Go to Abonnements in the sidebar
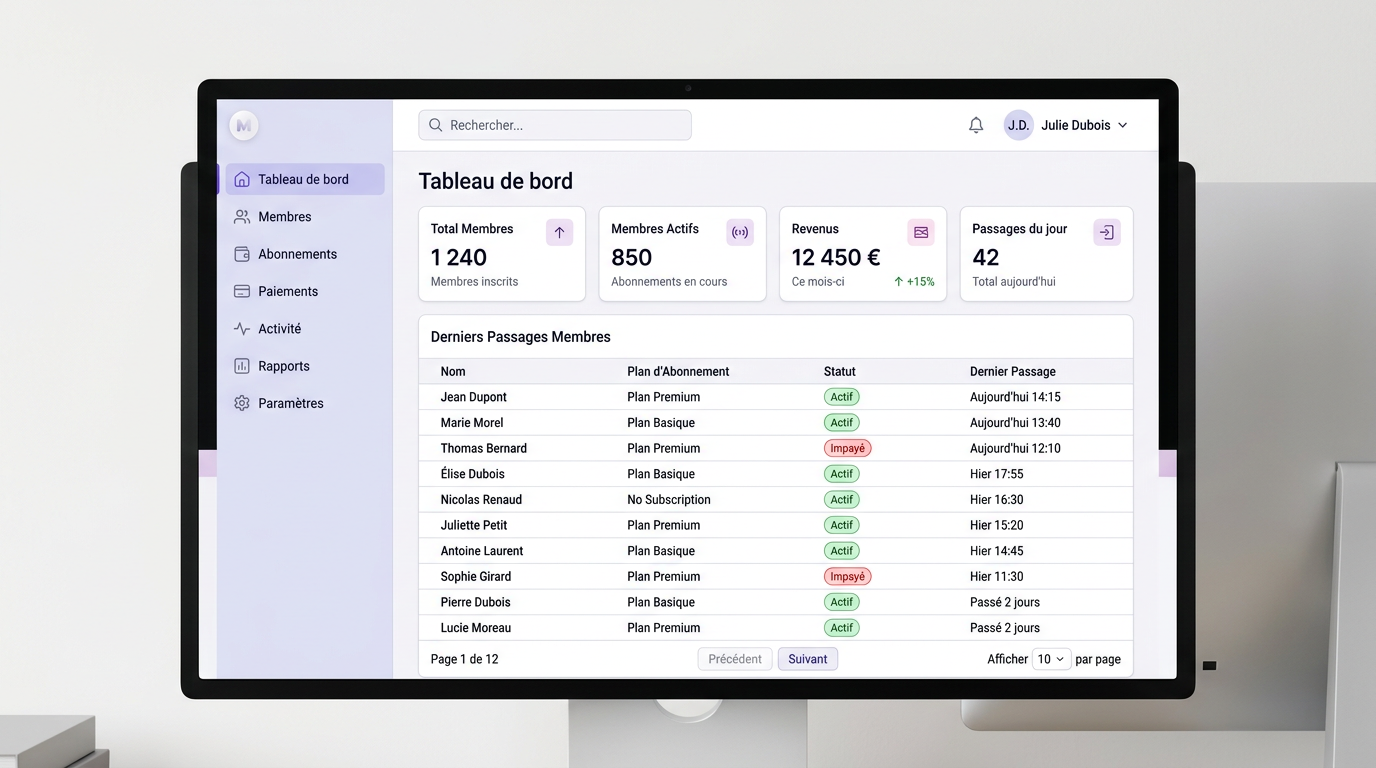 305,254
